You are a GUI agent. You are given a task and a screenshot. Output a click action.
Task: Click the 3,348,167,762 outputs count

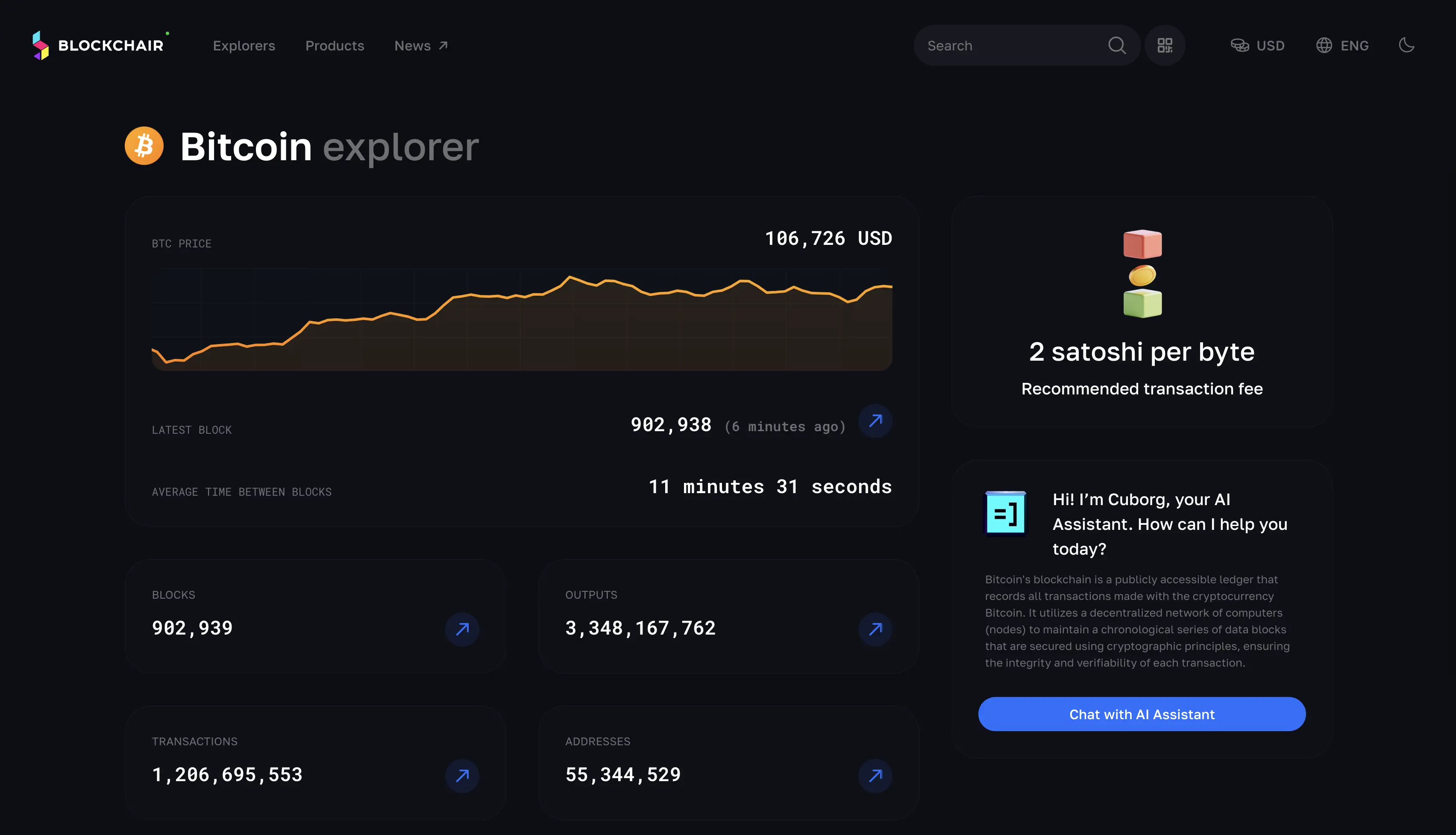pos(640,629)
